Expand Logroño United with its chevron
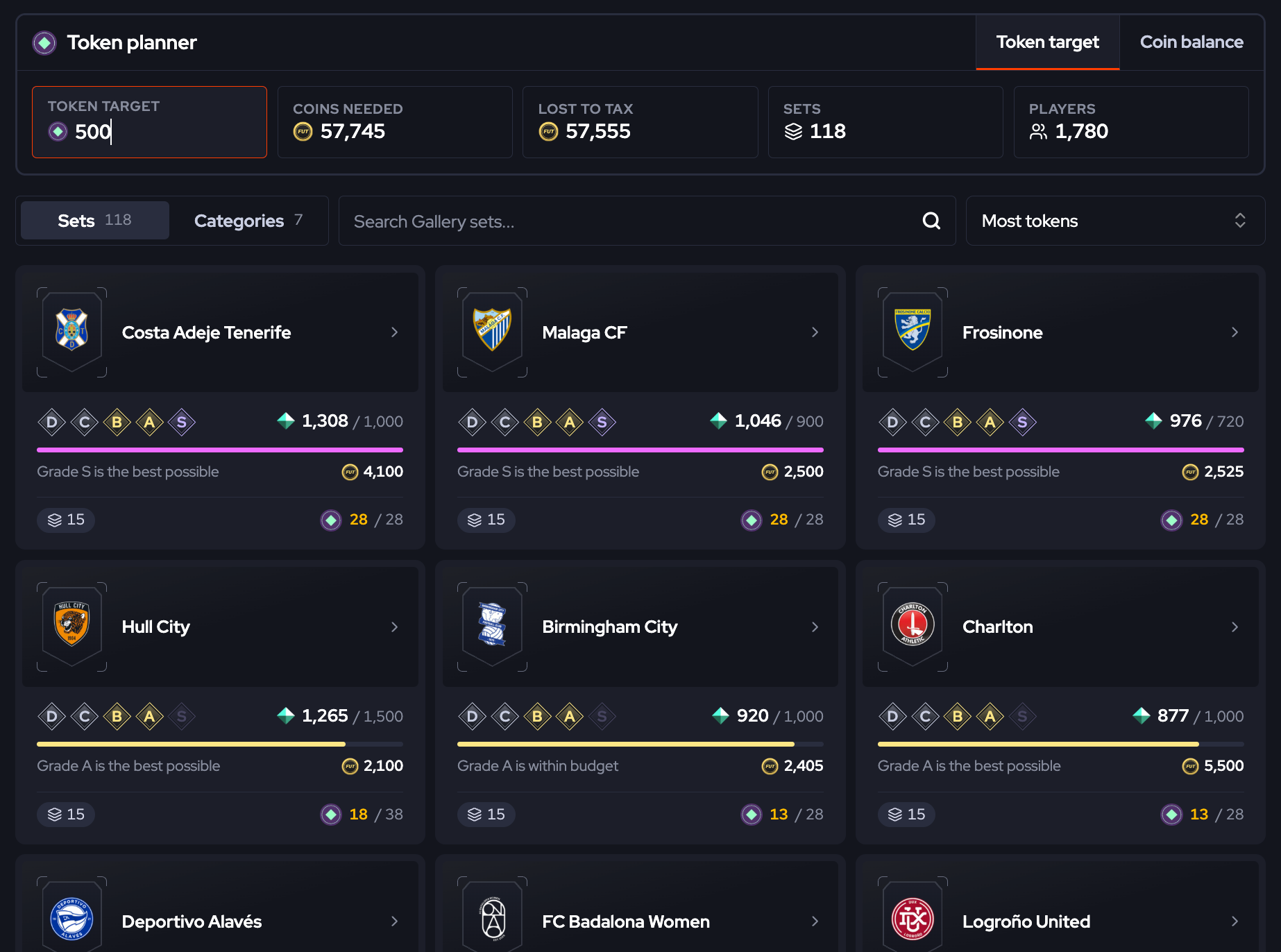This screenshot has height=952, width=1281. coord(1235,921)
